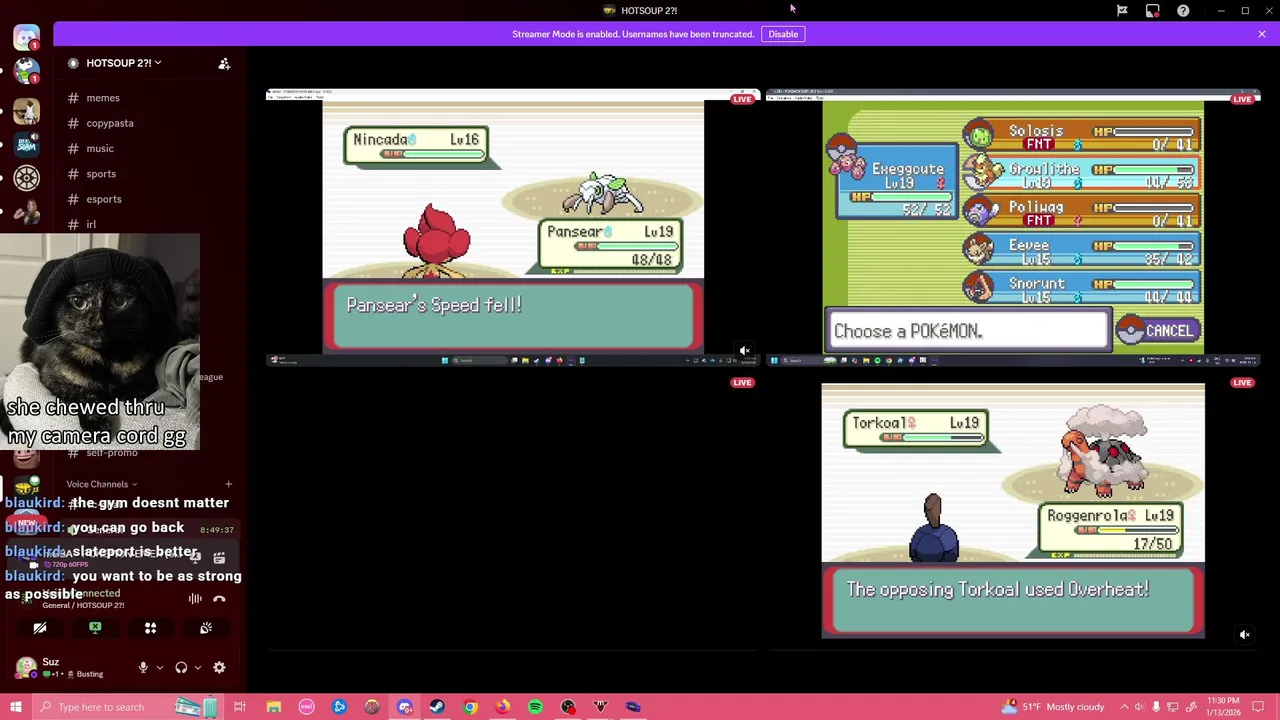Open the music text channel
Viewport: 1280px width, 720px height.
pyautogui.click(x=100, y=148)
